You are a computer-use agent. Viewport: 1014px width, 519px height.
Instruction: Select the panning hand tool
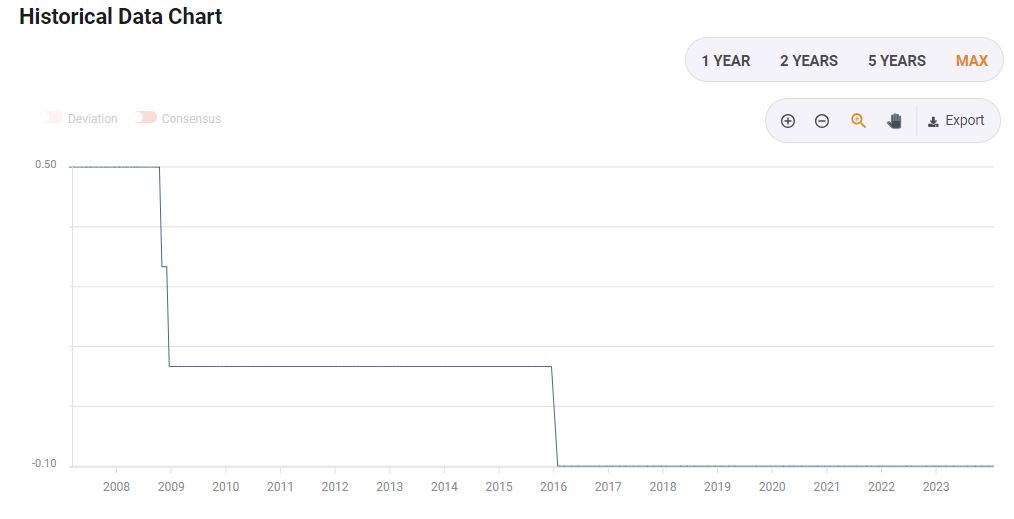coord(894,121)
